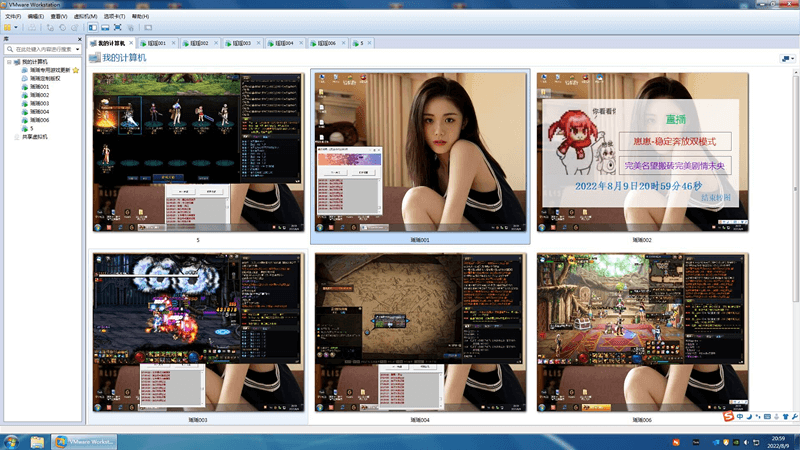
Task: Open the library search filter dropdown
Action: click(78, 49)
